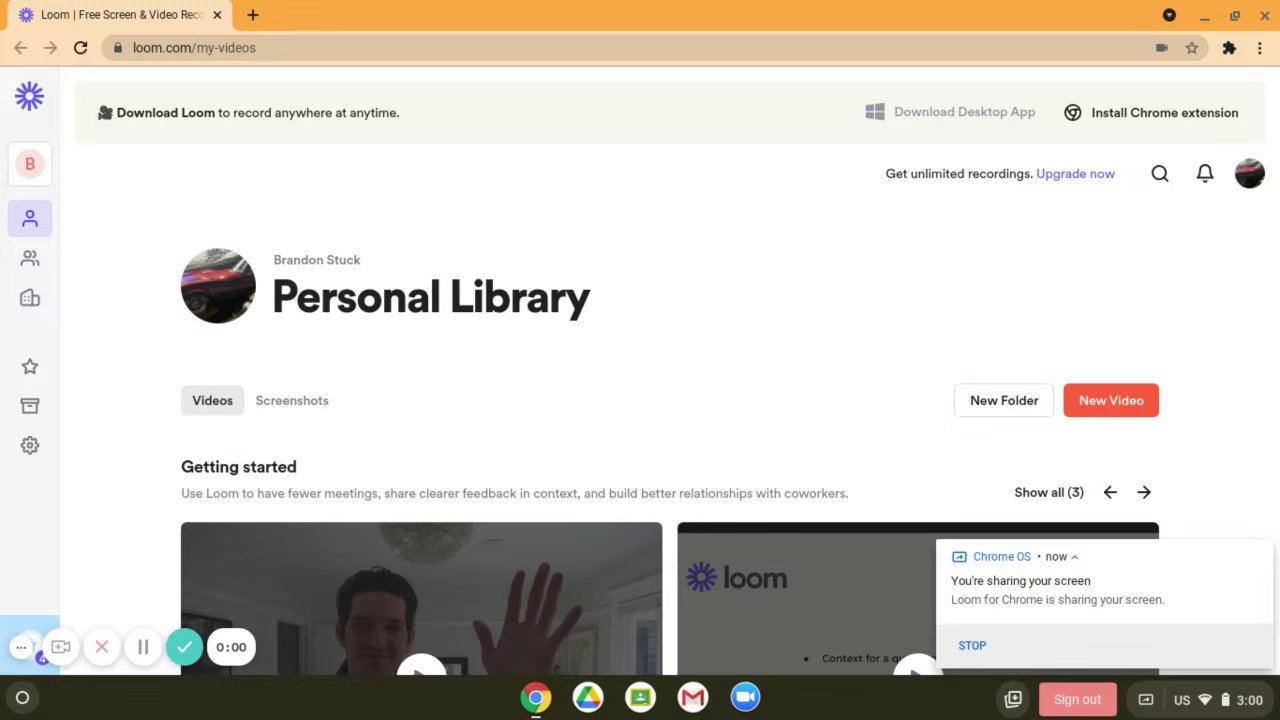Click Install Chrome extension
The height and width of the screenshot is (720, 1280).
pos(1151,113)
